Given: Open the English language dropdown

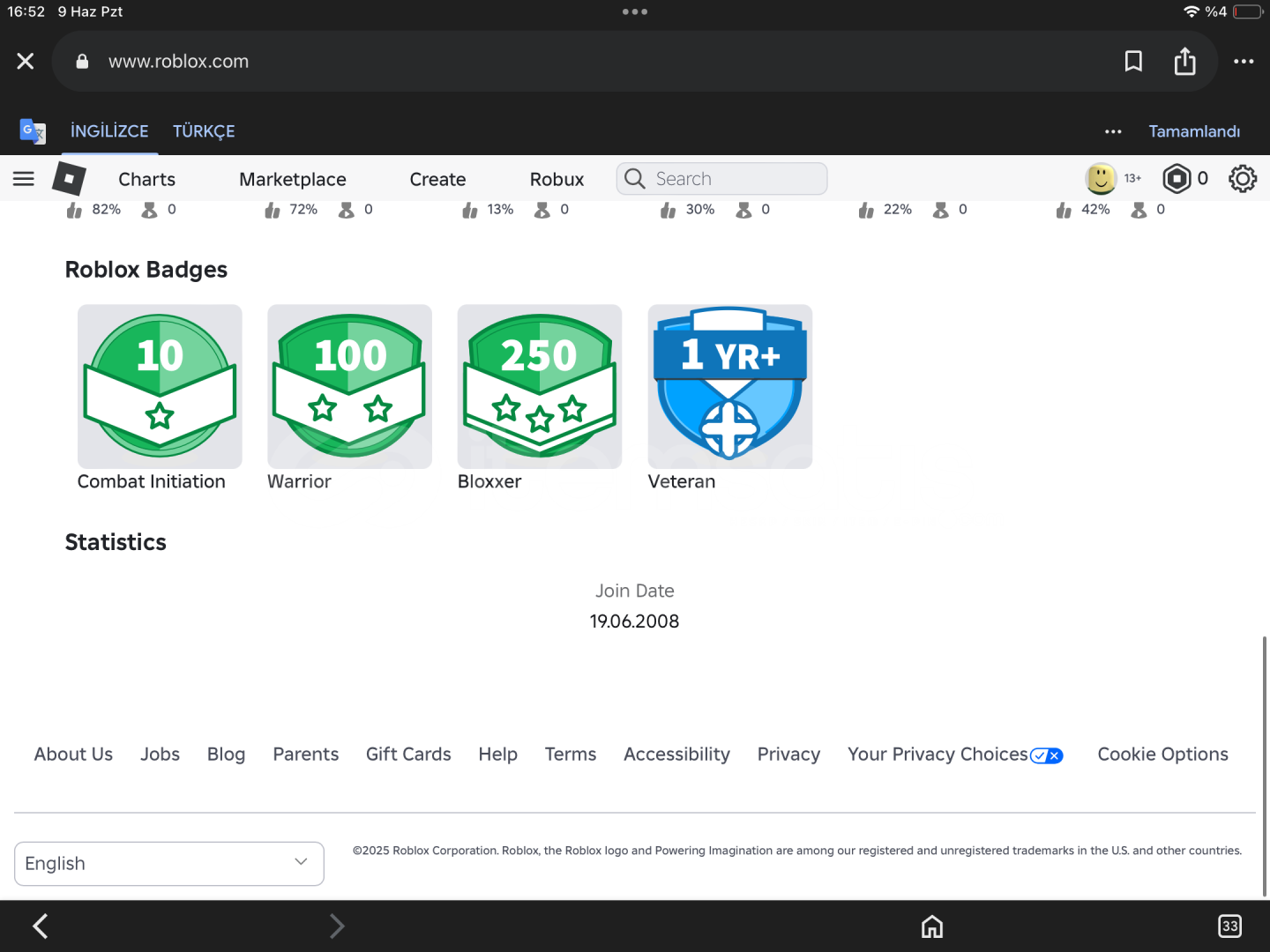Looking at the screenshot, I should point(169,864).
